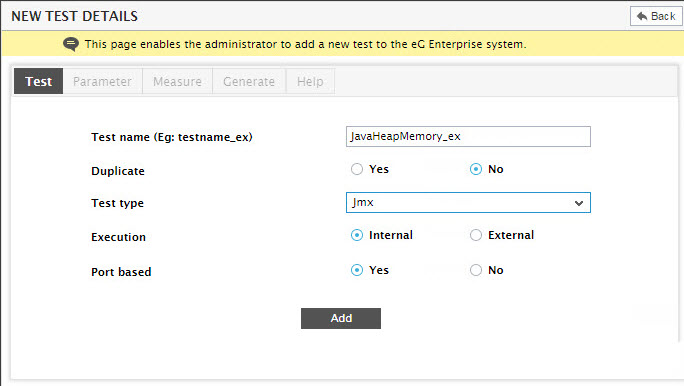Click the yellow information banner text
Screen dimensions: 684x386
pos(305,44)
